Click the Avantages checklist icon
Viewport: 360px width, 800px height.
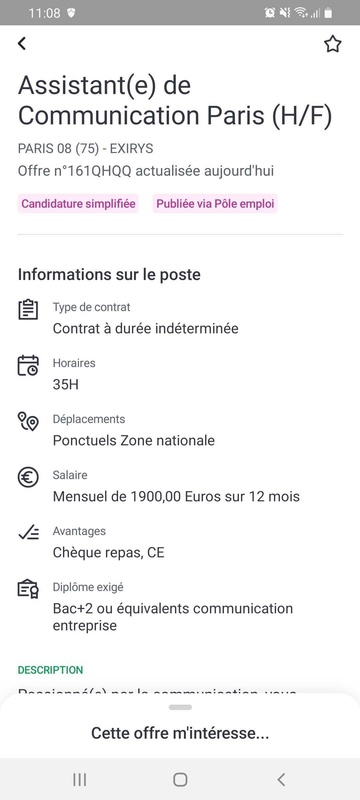point(28,533)
